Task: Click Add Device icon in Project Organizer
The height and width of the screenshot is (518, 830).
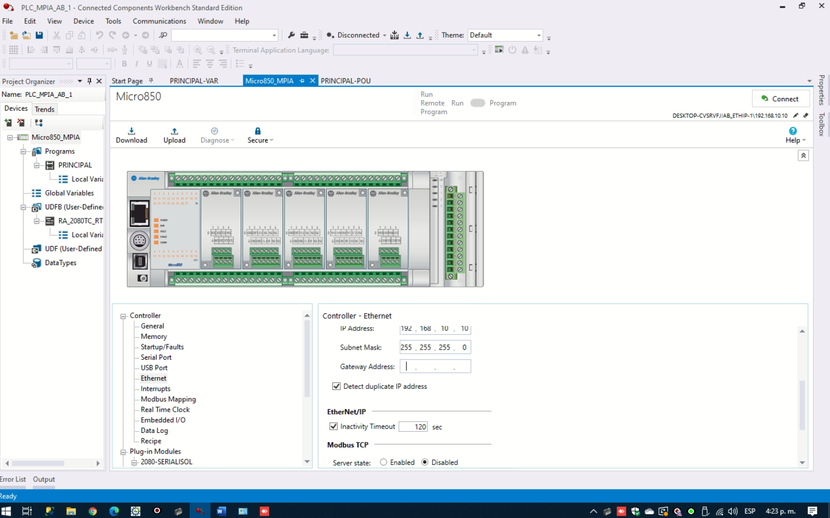Action: click(x=8, y=123)
